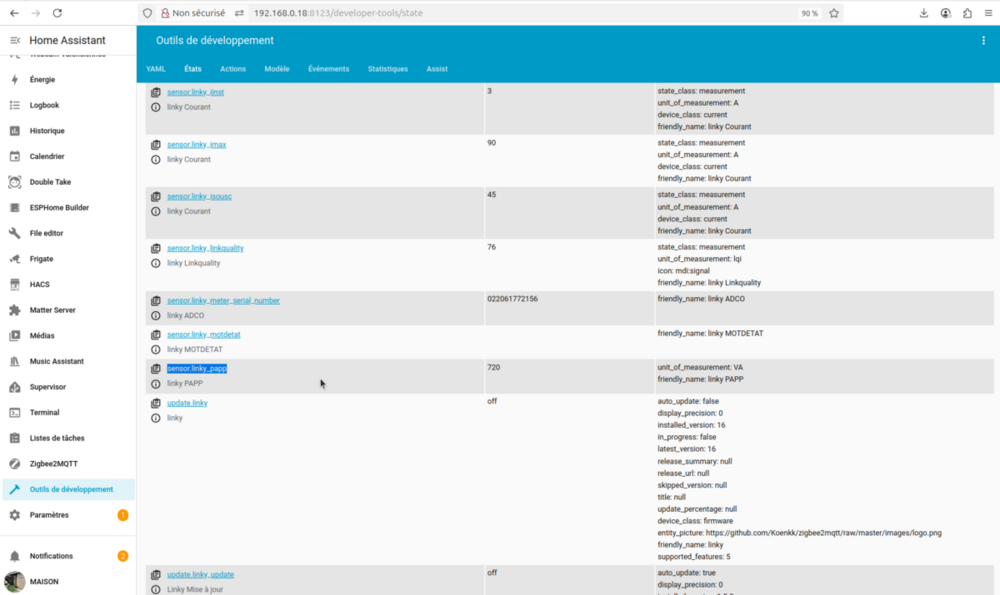Copy entity ID of sensor.linky_papp
The image size is (1000, 595).
[156, 369]
